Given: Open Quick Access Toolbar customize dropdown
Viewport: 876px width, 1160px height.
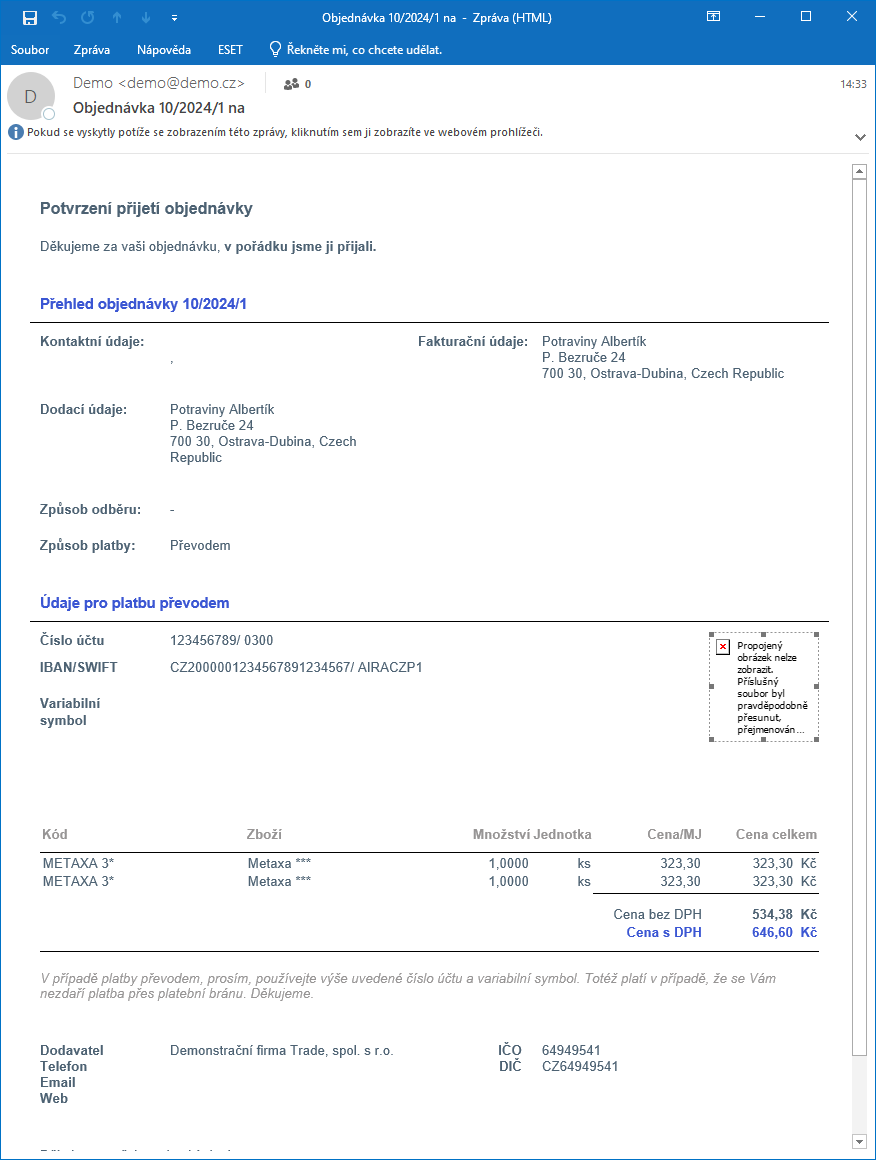Looking at the screenshot, I should [175, 18].
